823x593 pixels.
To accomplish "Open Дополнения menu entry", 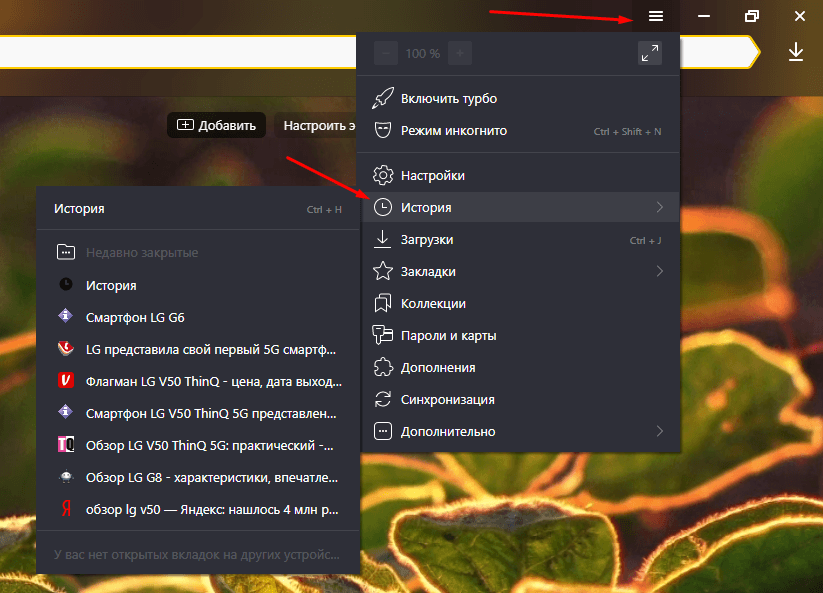I will point(518,367).
